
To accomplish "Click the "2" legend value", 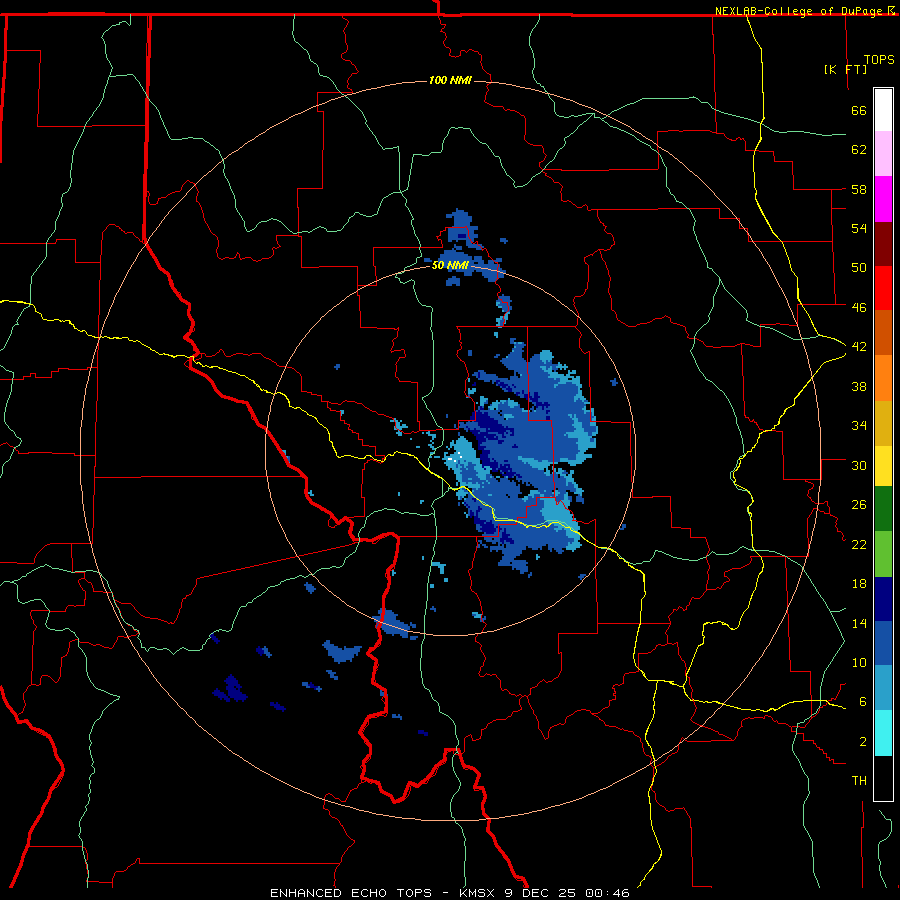I will (863, 742).
